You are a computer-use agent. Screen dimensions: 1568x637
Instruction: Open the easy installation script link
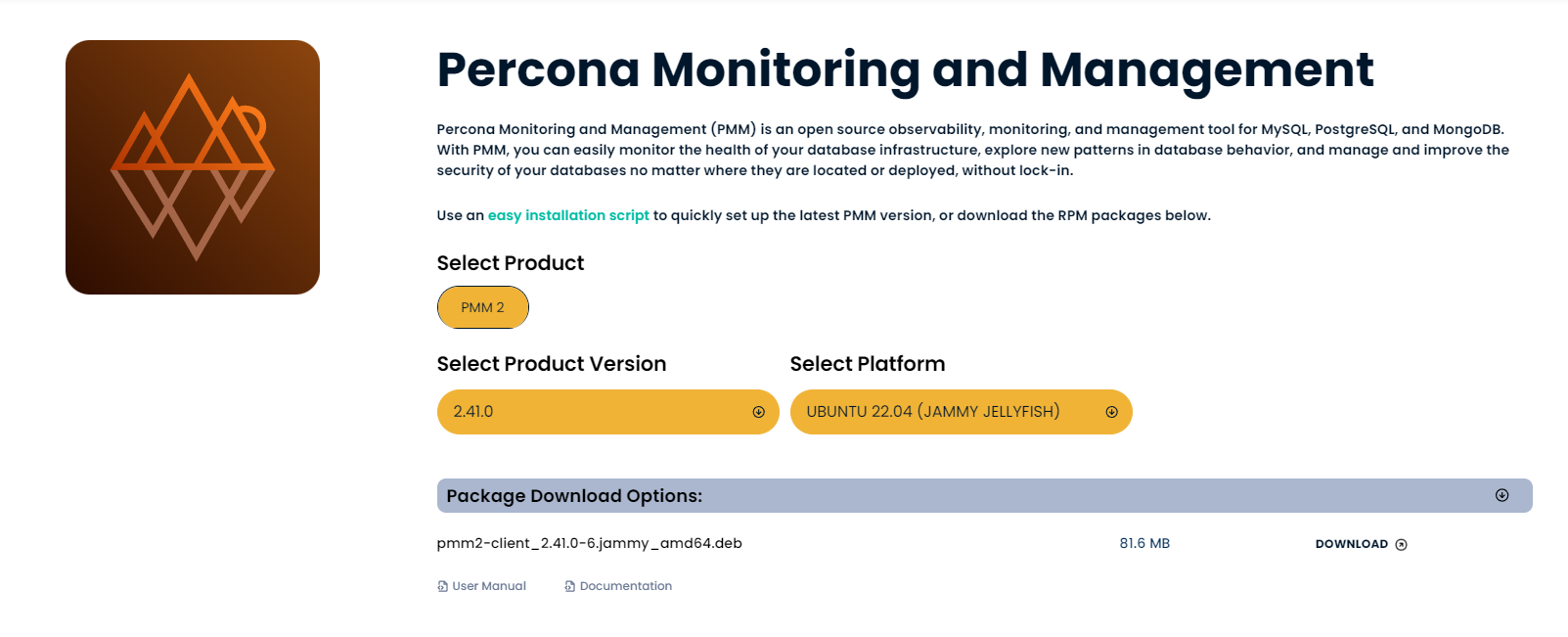(568, 215)
